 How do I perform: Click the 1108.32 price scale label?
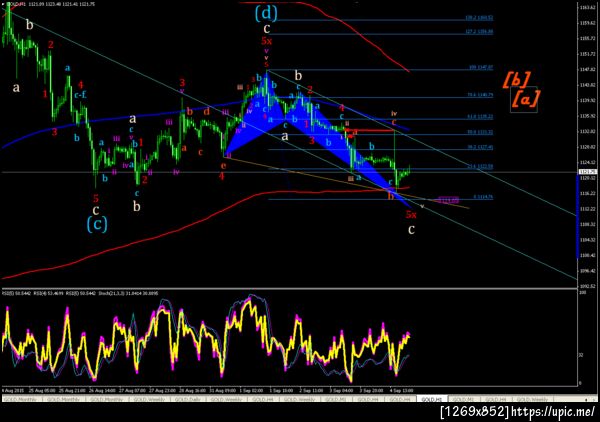(589, 225)
